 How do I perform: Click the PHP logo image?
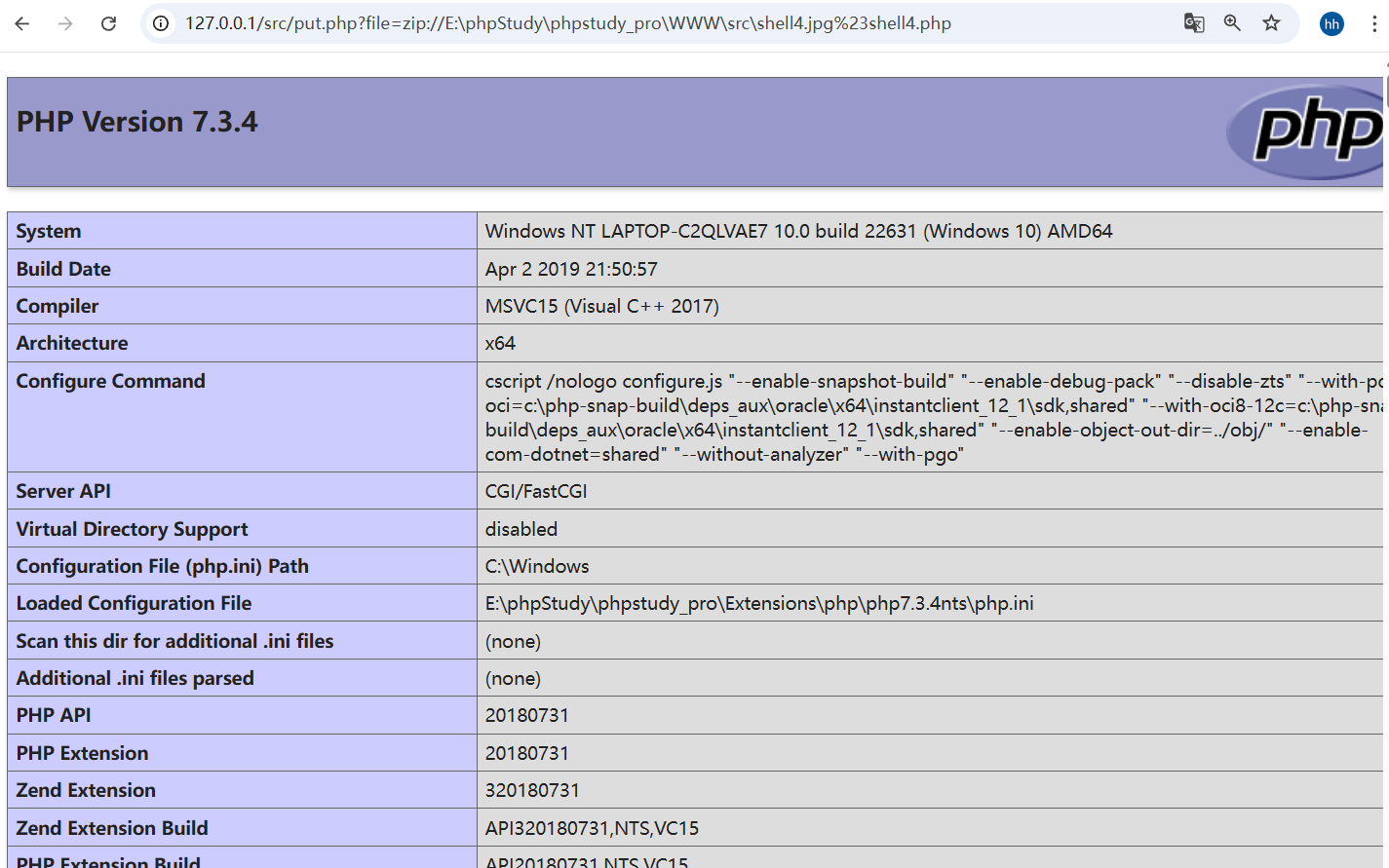click(1304, 132)
